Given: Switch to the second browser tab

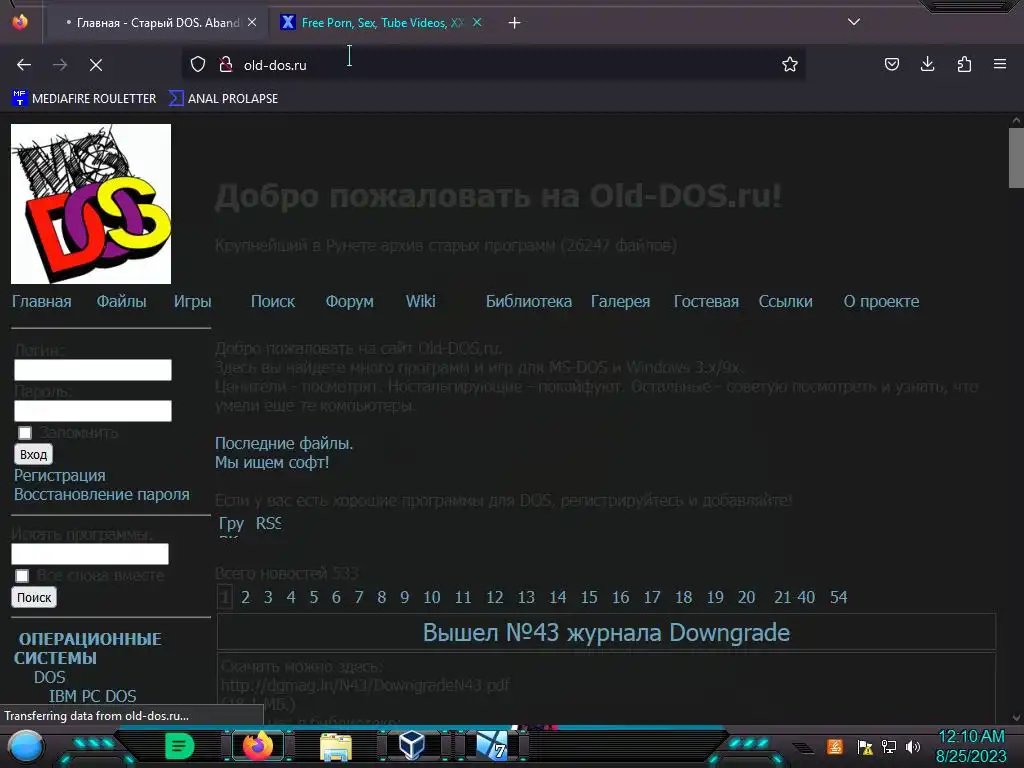Looking at the screenshot, I should point(381,23).
